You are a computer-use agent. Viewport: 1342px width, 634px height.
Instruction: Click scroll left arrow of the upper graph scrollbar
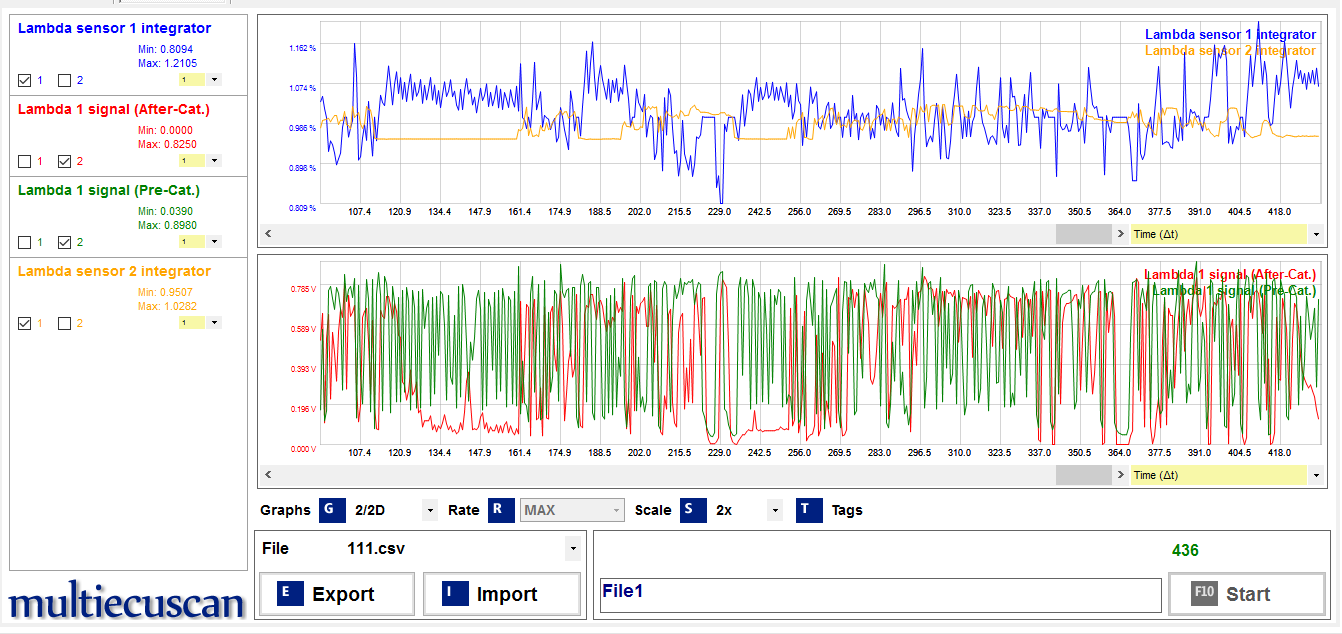[x=267, y=234]
